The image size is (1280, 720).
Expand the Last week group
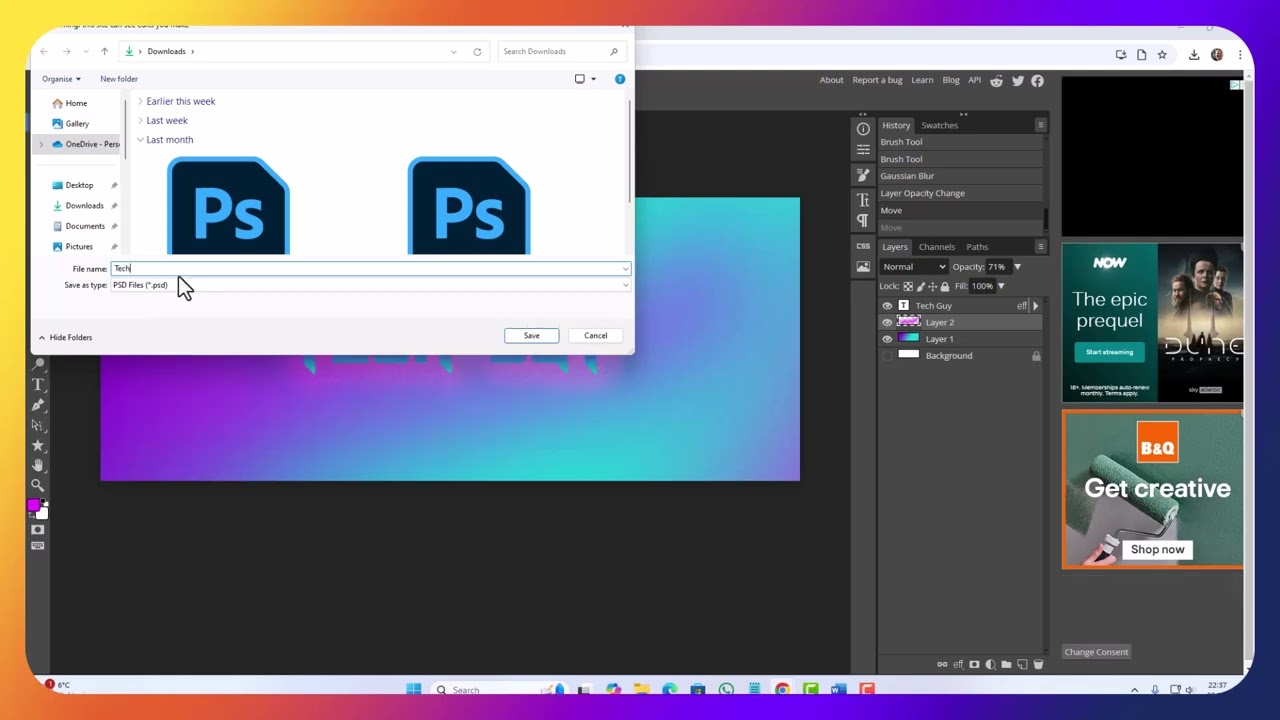140,121
